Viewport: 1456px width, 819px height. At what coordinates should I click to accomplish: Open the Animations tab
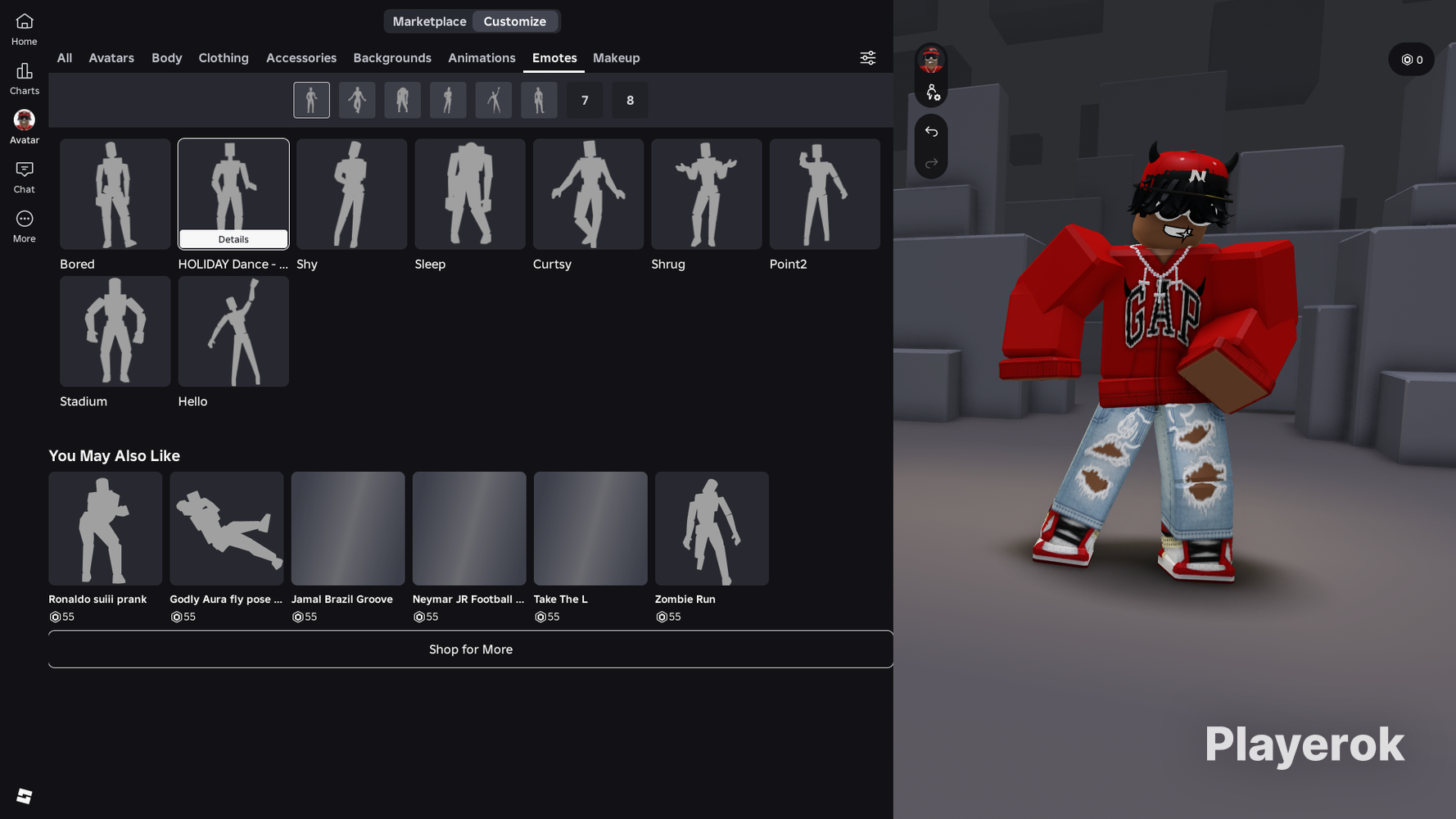482,58
